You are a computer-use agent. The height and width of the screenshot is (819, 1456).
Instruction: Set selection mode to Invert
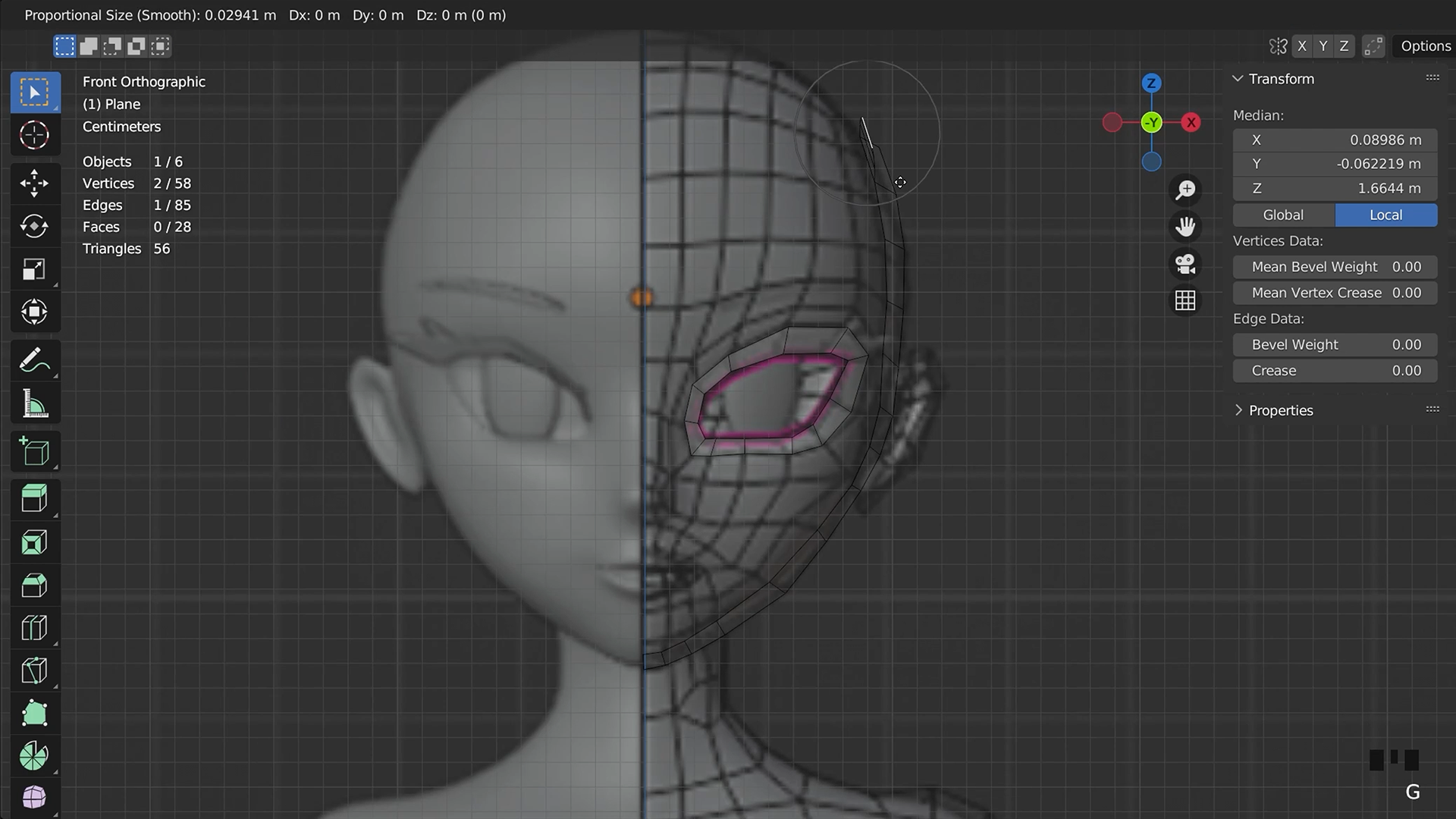[136, 46]
